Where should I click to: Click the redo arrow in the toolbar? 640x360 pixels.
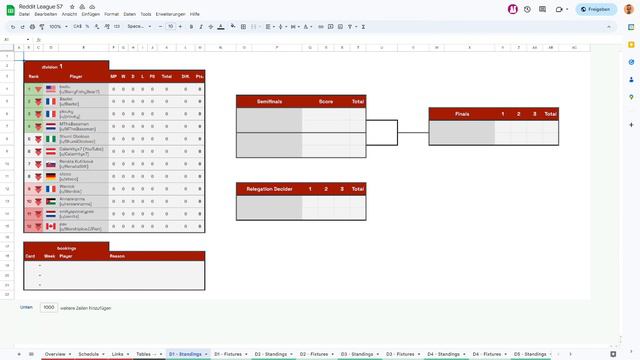pos(22,27)
